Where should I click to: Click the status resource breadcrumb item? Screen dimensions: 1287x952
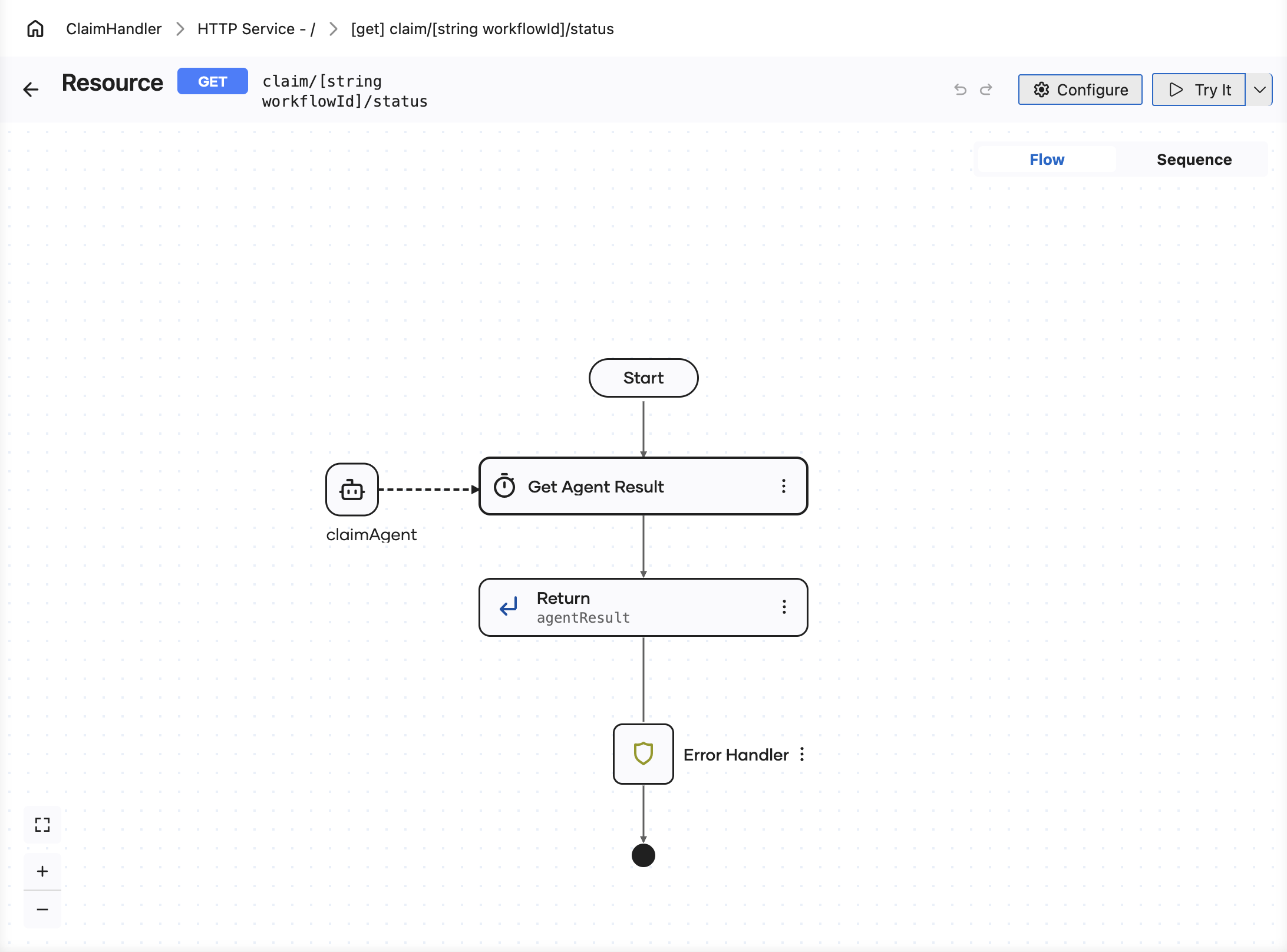(x=483, y=29)
